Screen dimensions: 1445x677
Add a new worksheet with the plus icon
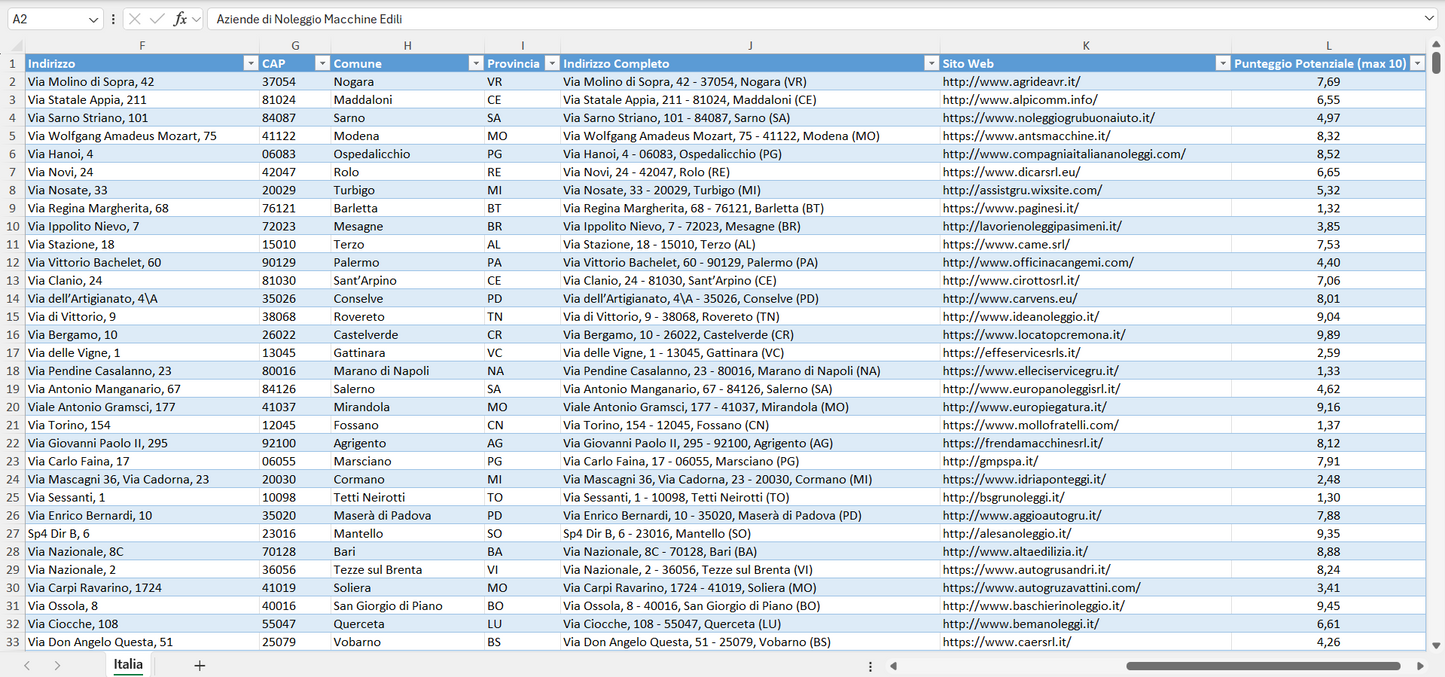click(x=197, y=664)
